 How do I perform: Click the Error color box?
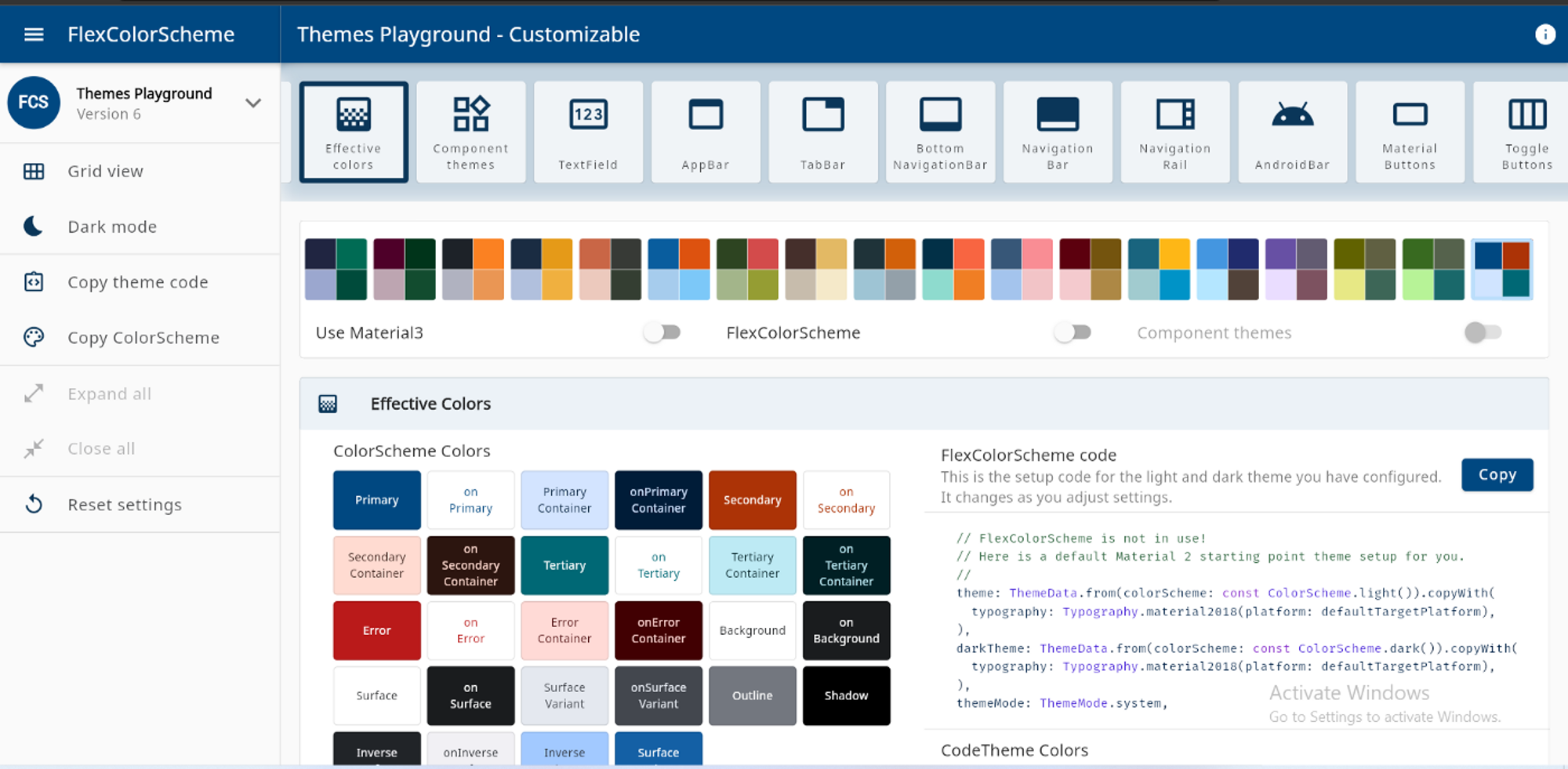(377, 630)
